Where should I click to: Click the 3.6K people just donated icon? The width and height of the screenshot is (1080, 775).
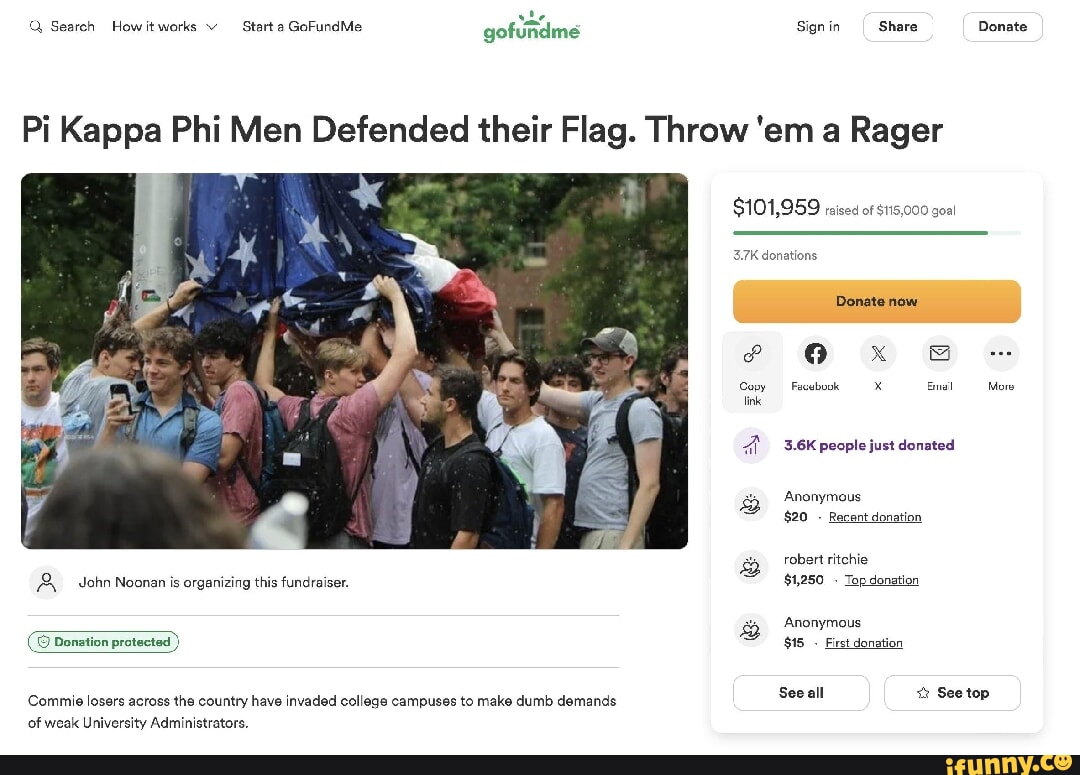pyautogui.click(x=751, y=445)
